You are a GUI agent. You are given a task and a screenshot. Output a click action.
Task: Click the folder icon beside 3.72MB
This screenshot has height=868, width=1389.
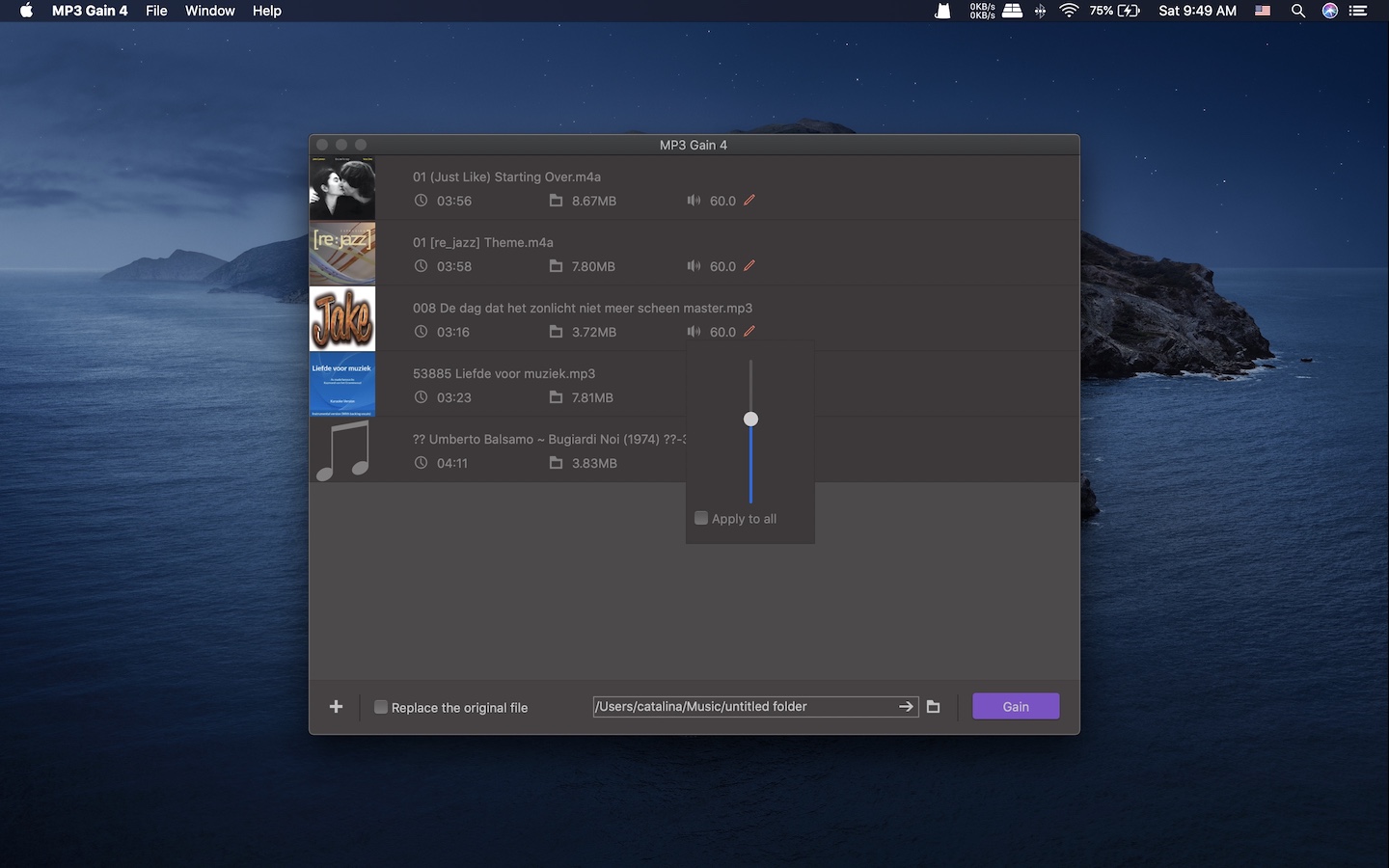tap(556, 332)
